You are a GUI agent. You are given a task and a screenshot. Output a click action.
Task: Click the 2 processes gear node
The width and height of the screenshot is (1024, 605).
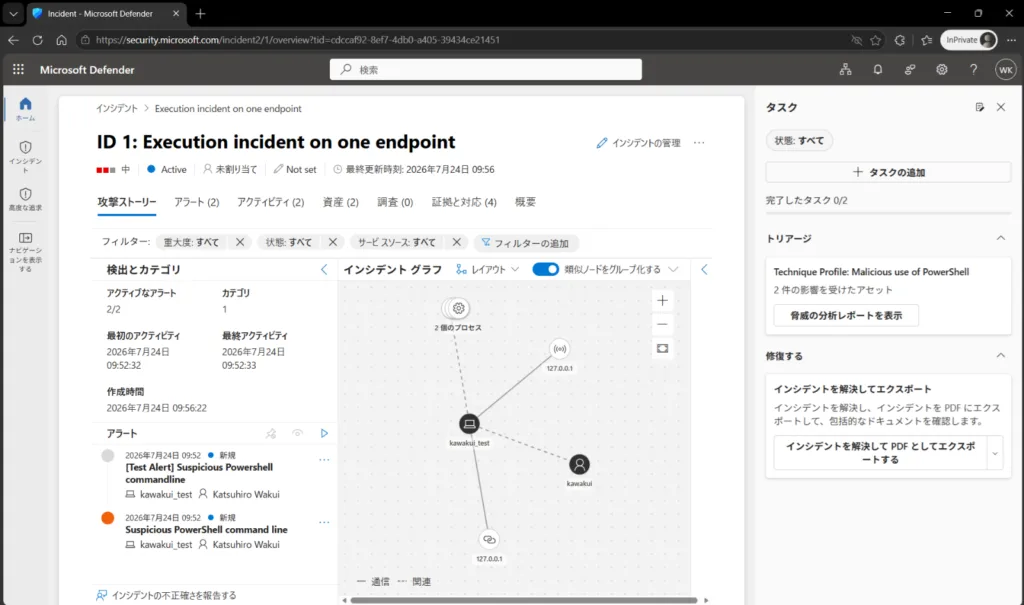[x=458, y=308]
